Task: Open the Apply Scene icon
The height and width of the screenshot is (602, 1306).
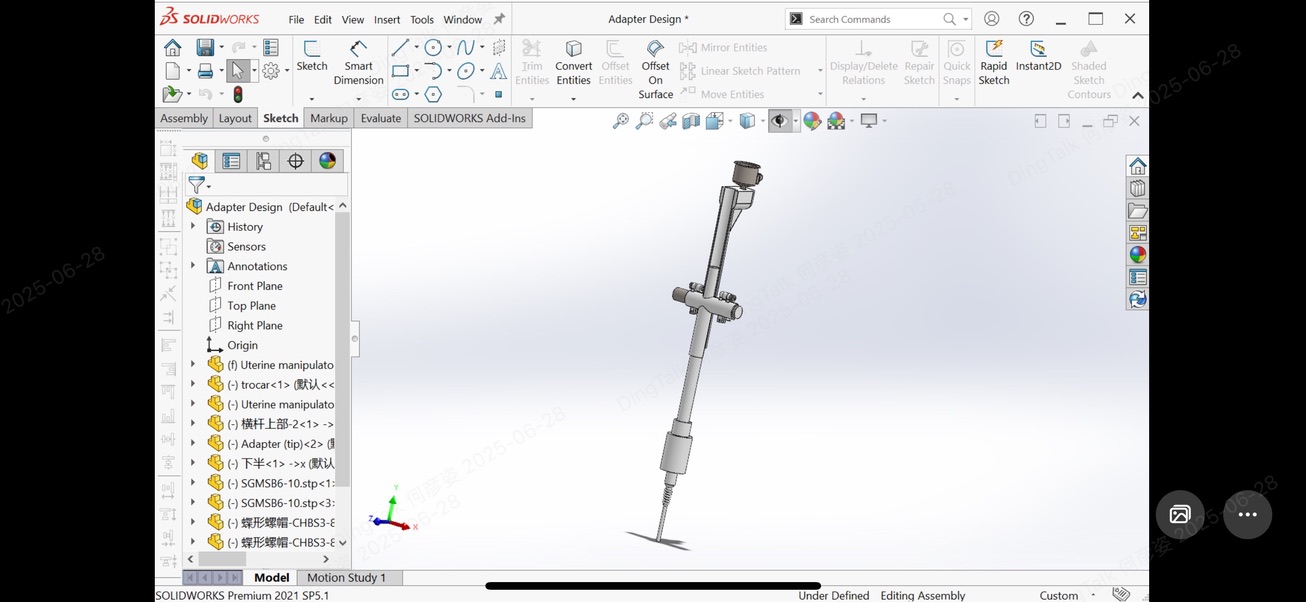Action: pos(836,121)
